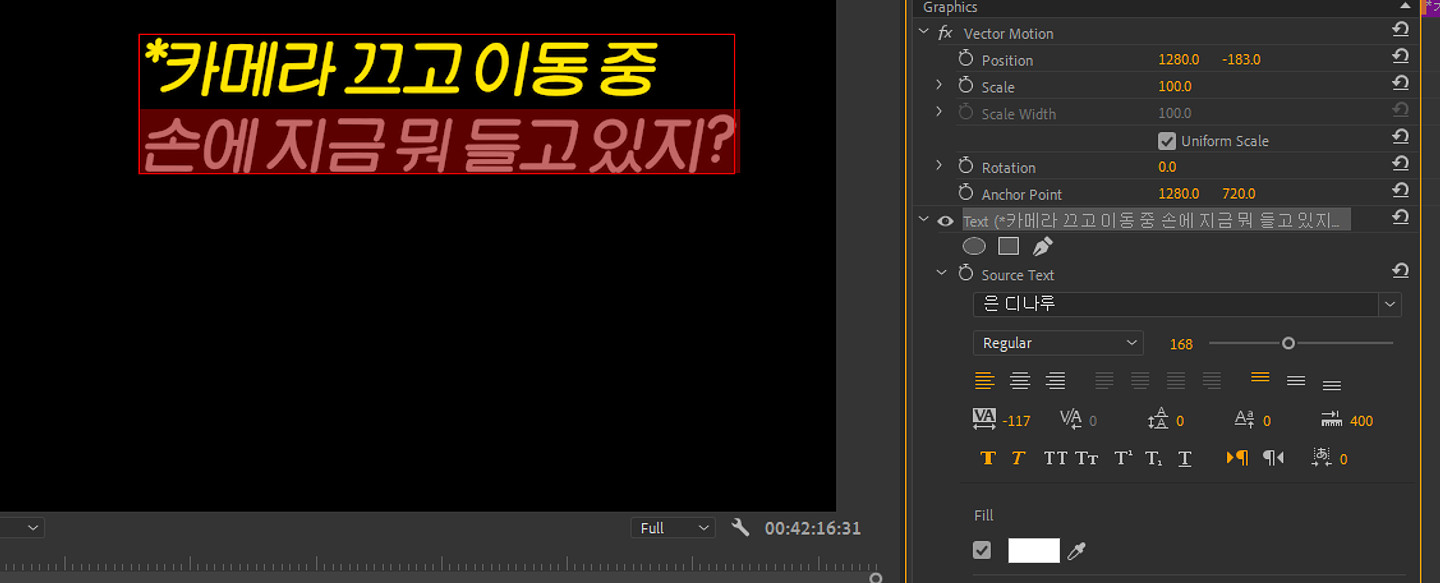Toggle faux bold text style
This screenshot has height=583, width=1440.
point(988,458)
